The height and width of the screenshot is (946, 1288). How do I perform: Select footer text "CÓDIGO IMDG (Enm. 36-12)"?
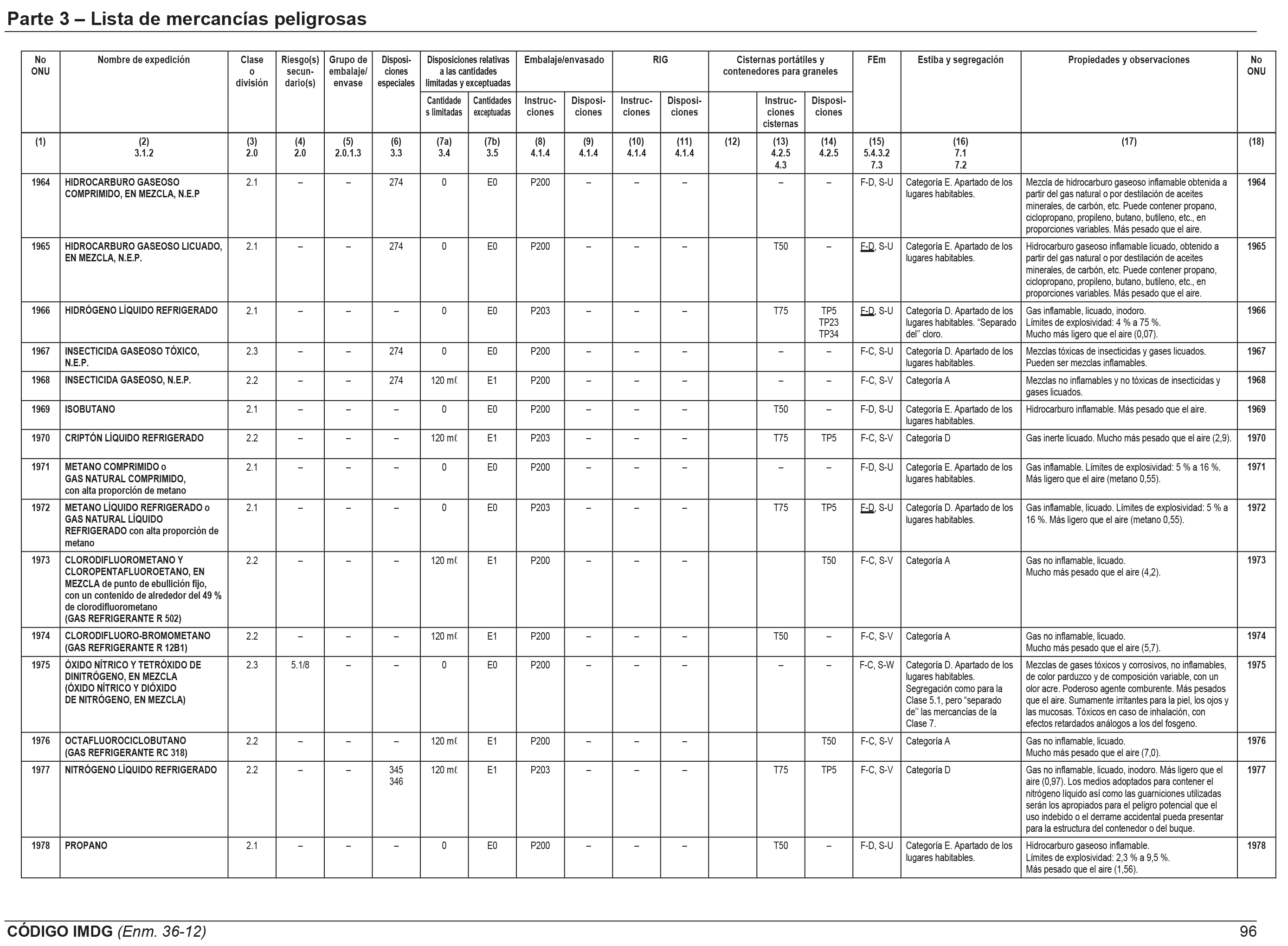click(x=106, y=931)
